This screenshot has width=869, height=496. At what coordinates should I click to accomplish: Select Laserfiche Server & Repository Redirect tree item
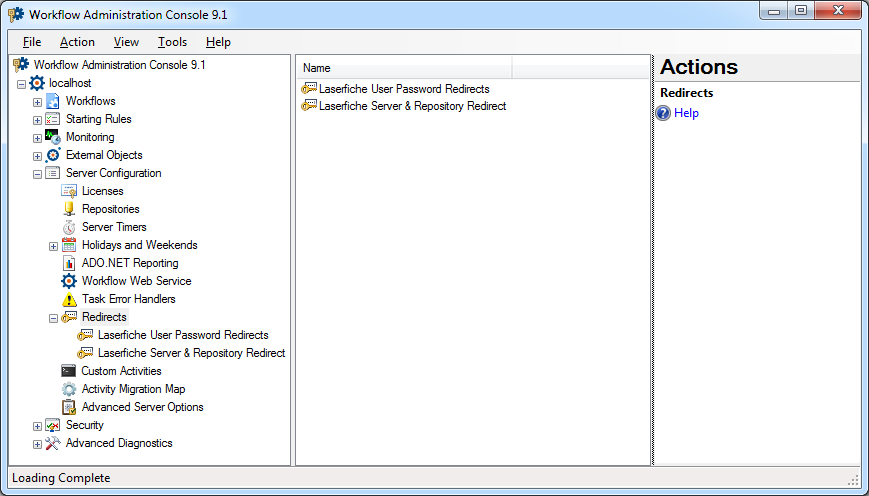[191, 353]
